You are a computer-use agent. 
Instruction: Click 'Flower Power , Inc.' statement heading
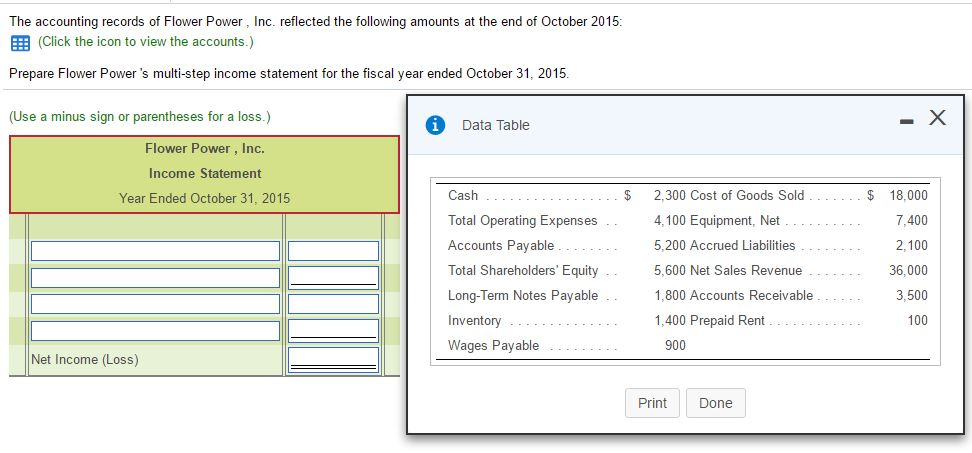tap(205, 149)
